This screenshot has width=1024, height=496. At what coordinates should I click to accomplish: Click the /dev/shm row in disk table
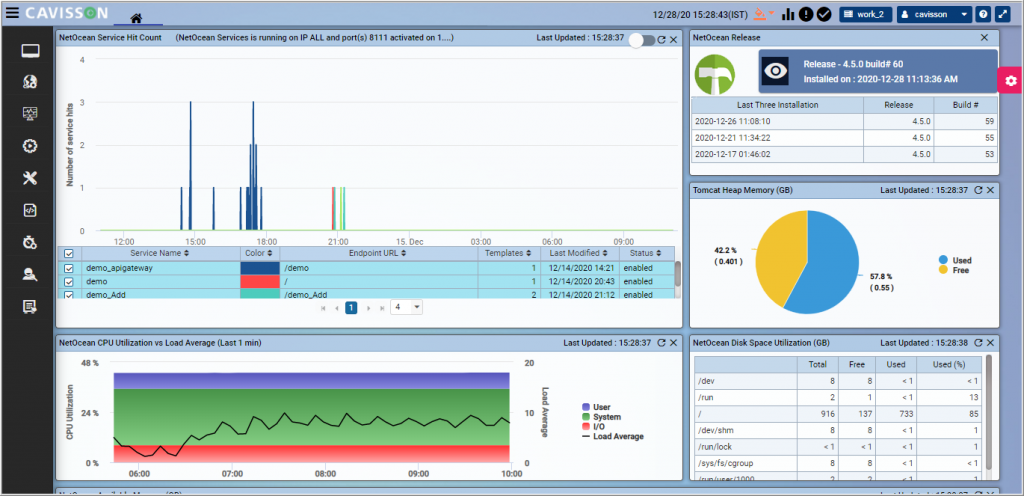(838, 430)
